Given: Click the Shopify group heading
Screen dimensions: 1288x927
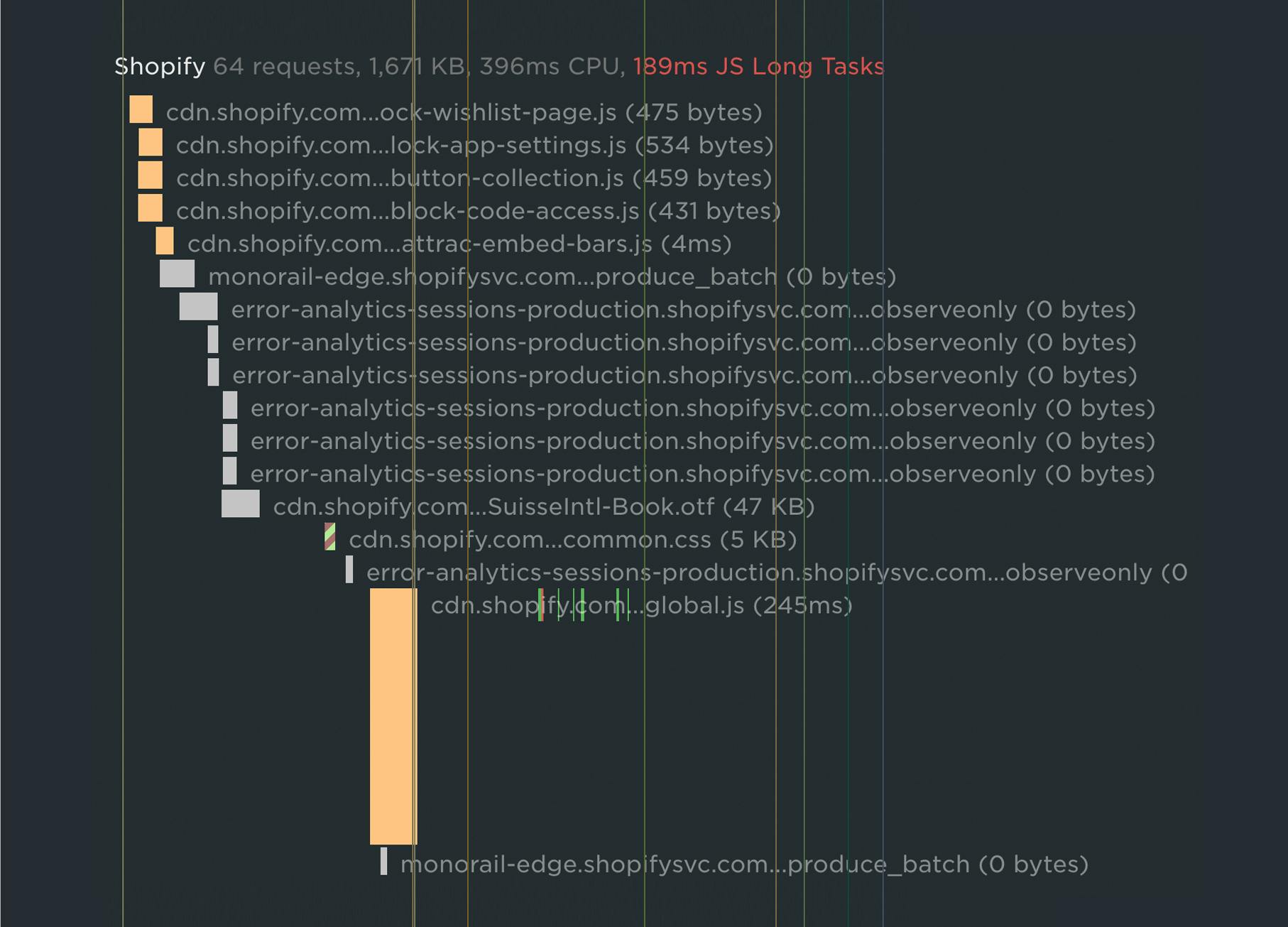Looking at the screenshot, I should 160,66.
